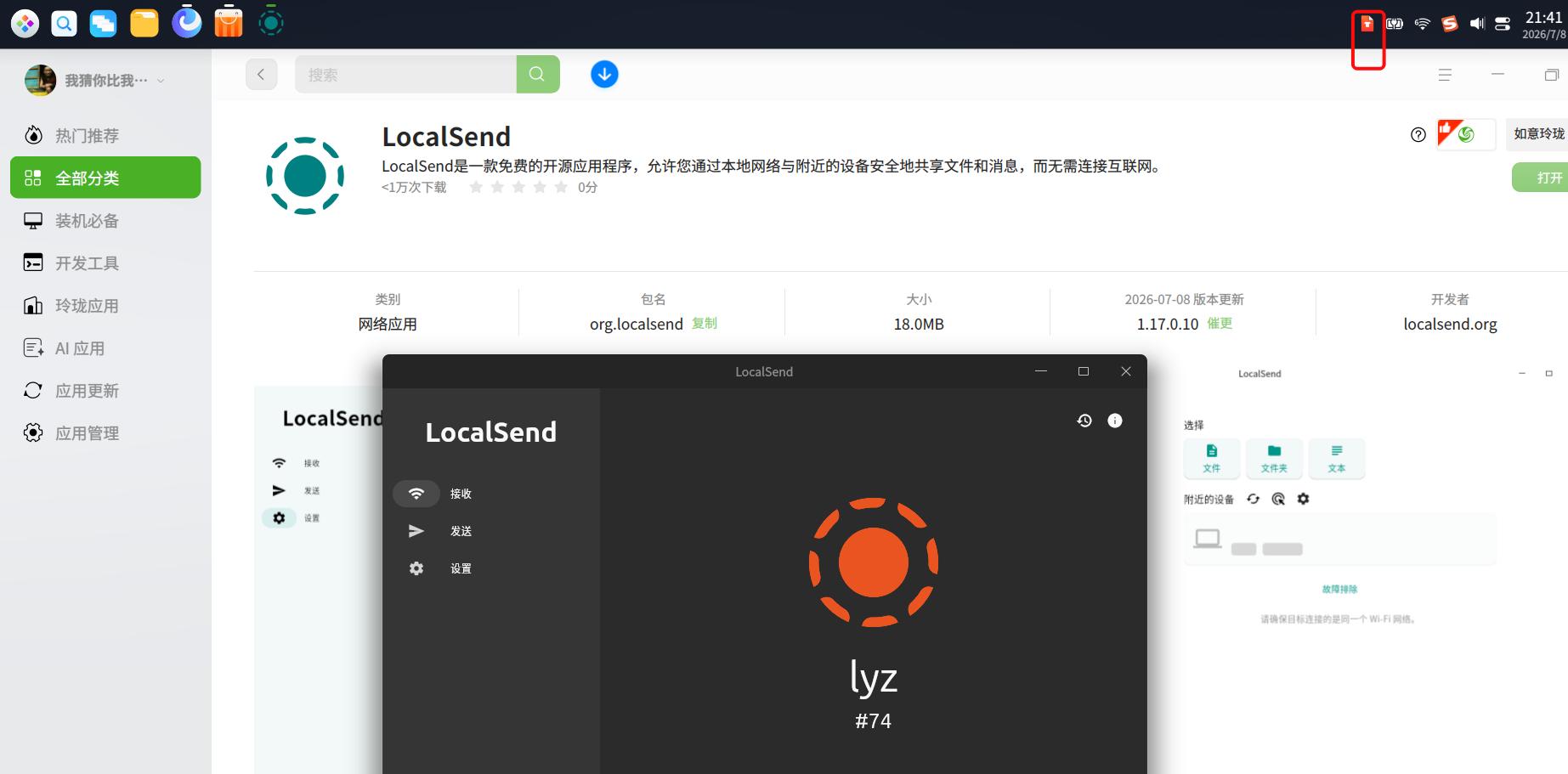Viewport: 1568px width, 774px height.
Task: Launch the blue browser from the panel
Action: [x=187, y=23]
